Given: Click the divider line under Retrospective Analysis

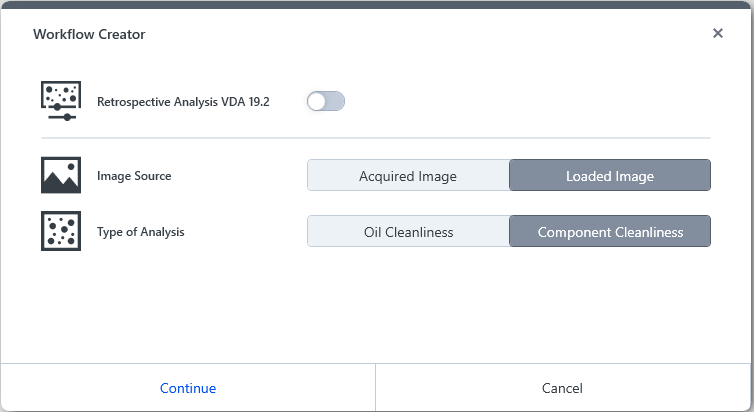Looking at the screenshot, I should click(375, 138).
